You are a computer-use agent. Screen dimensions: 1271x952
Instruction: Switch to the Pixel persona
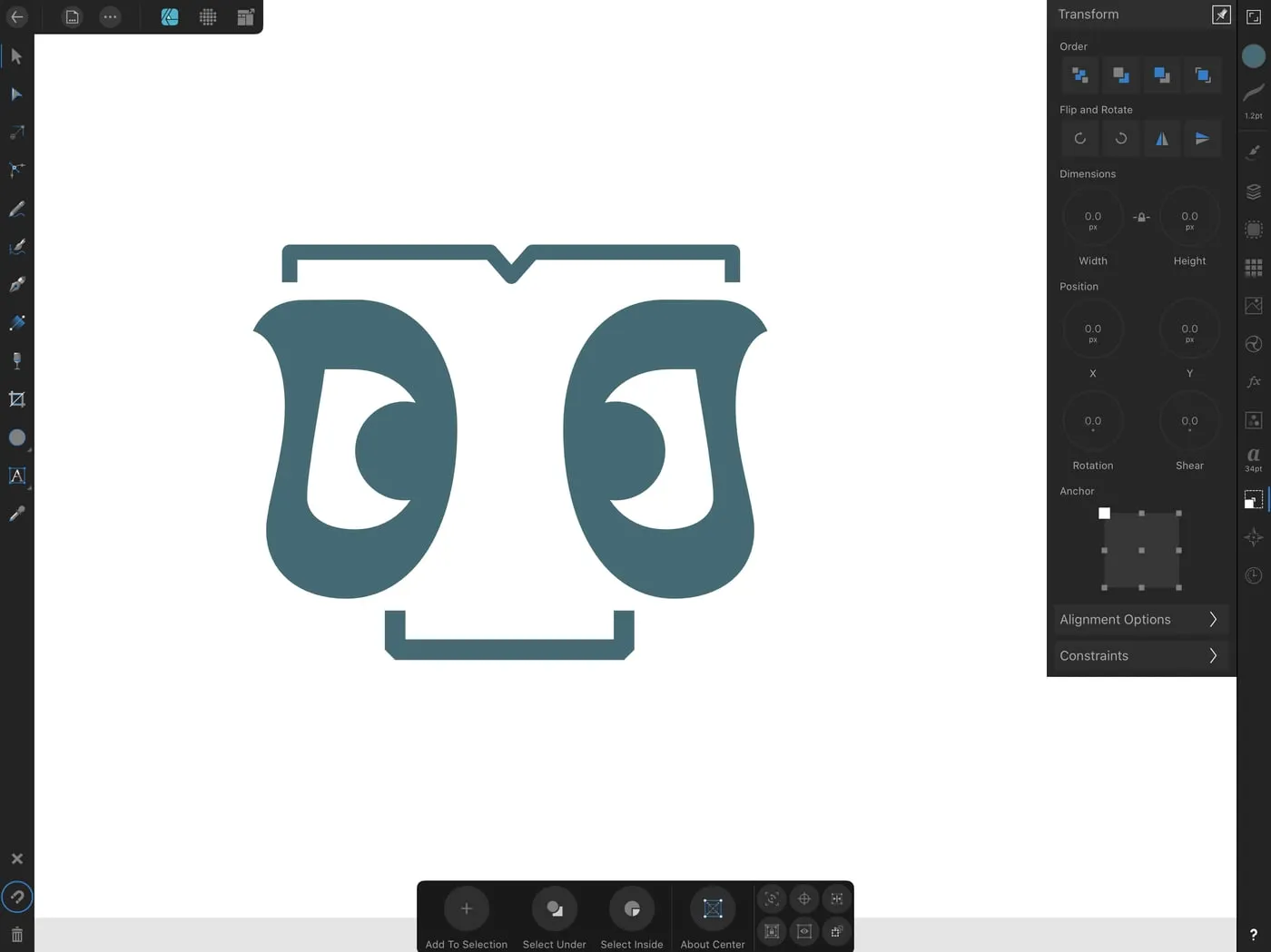[x=208, y=17]
